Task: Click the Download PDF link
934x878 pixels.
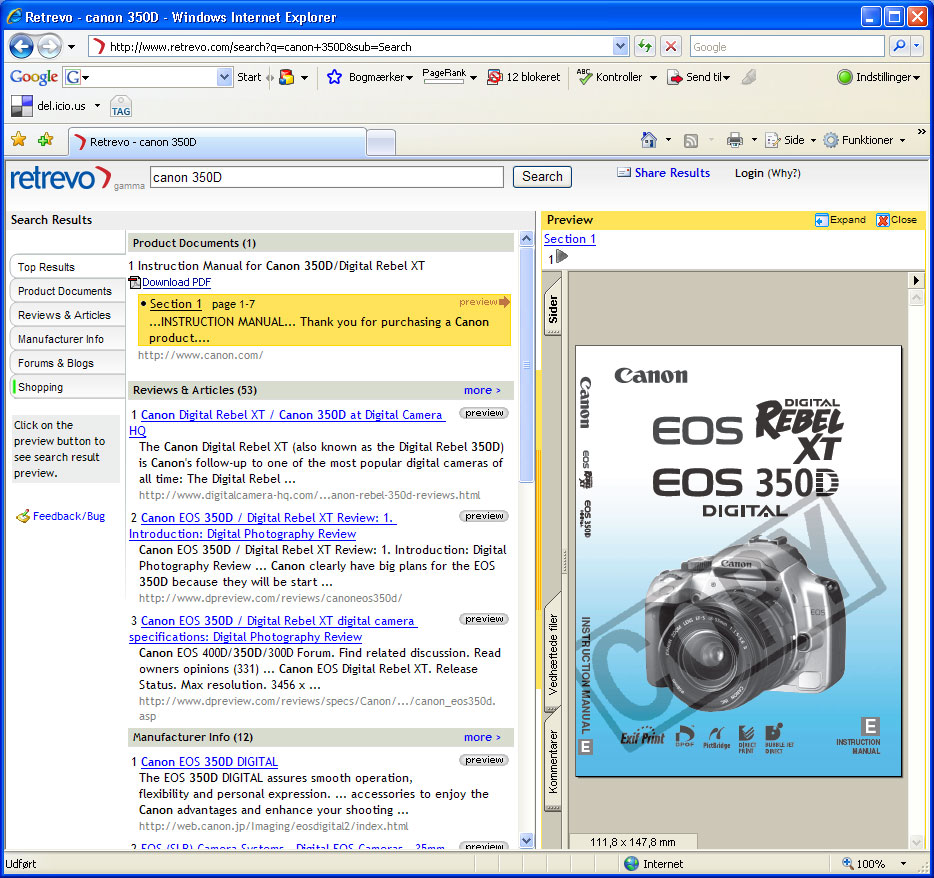Action: [175, 282]
